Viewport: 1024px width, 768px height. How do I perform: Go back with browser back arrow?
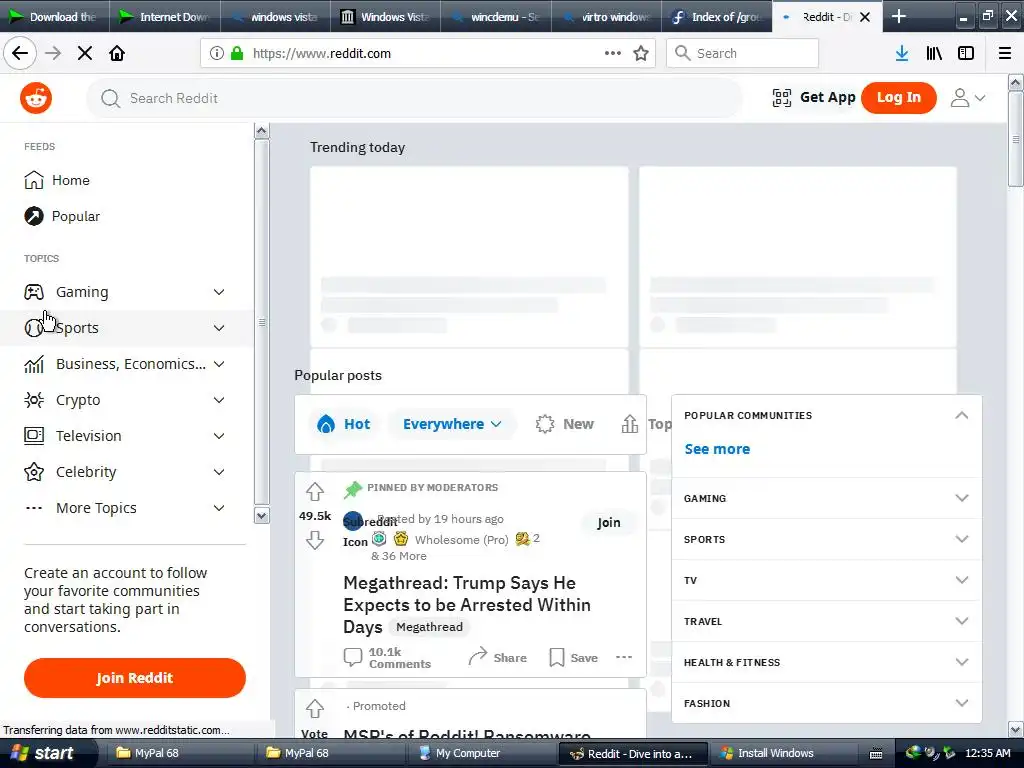click(20, 53)
